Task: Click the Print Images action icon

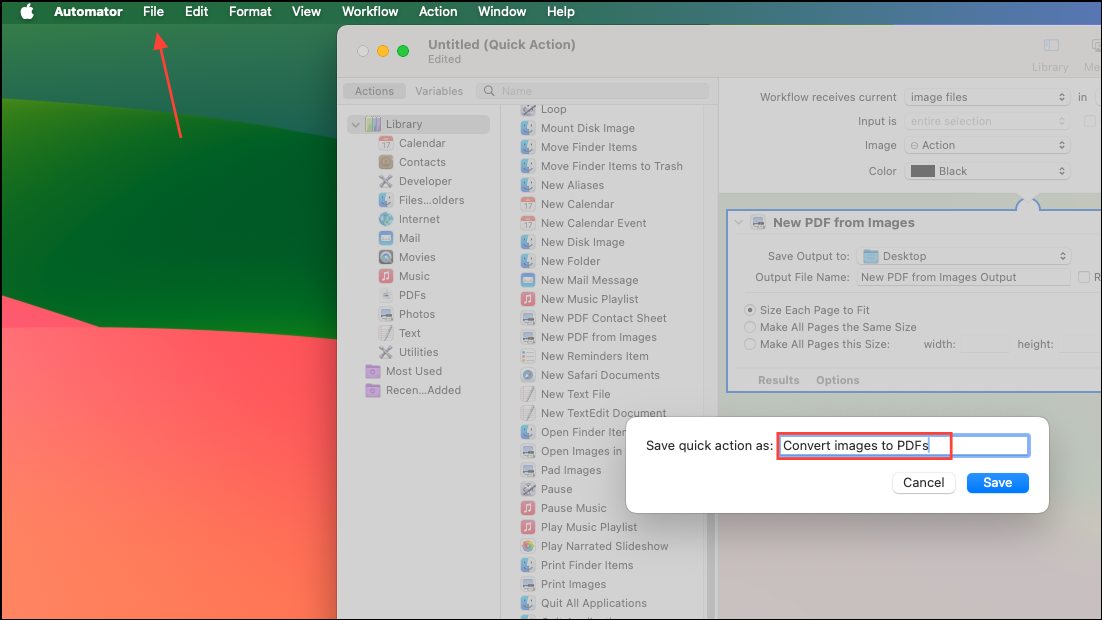Action: 528,583
